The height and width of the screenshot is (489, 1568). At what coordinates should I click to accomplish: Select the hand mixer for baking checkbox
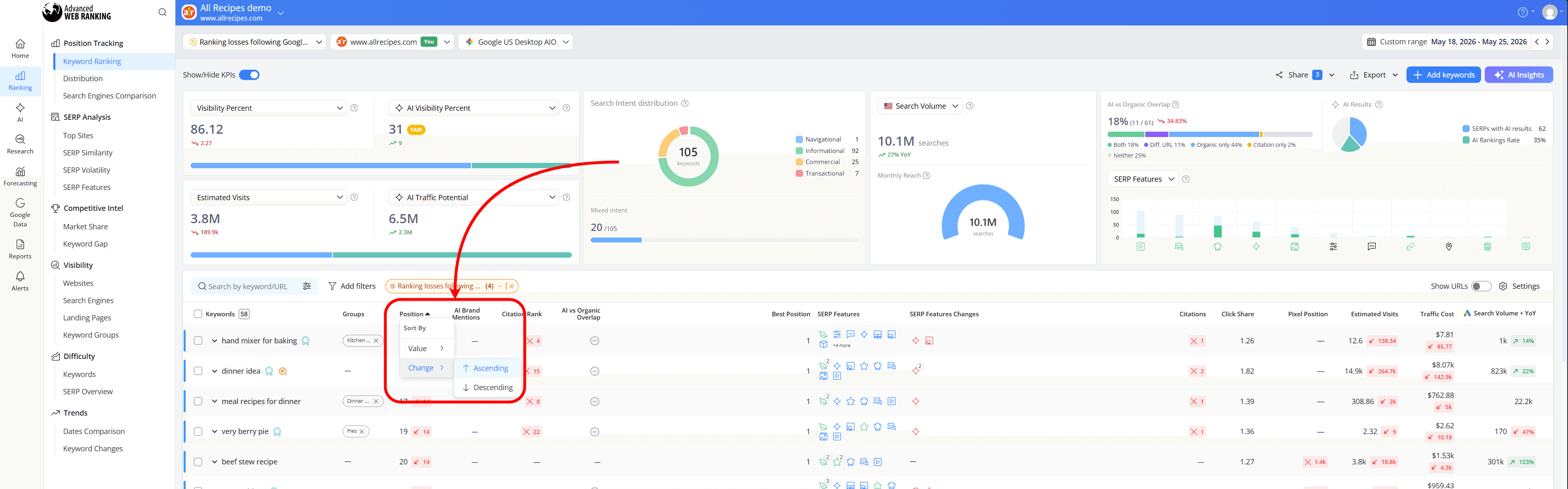click(198, 341)
